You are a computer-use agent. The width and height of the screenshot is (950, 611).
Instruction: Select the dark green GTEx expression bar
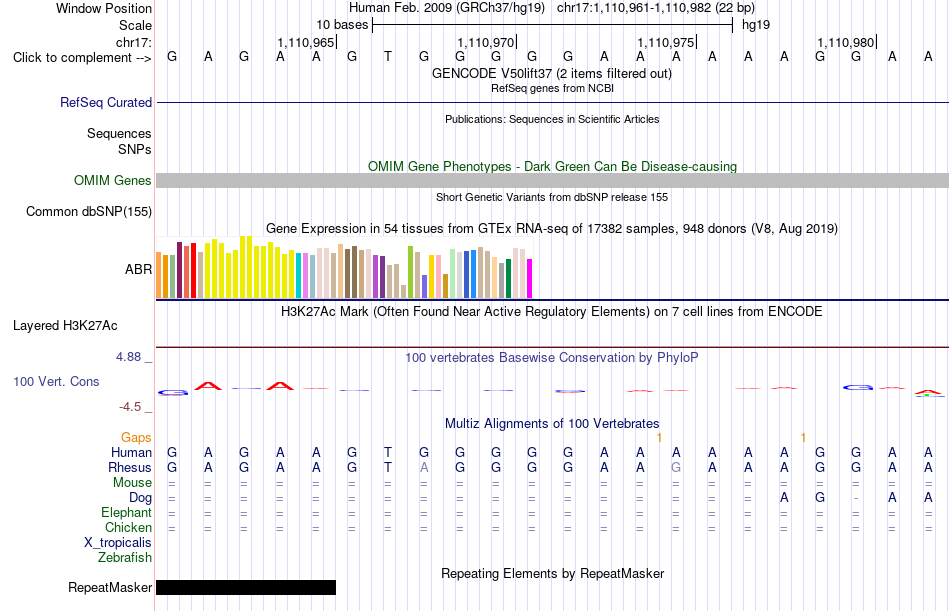[508, 279]
